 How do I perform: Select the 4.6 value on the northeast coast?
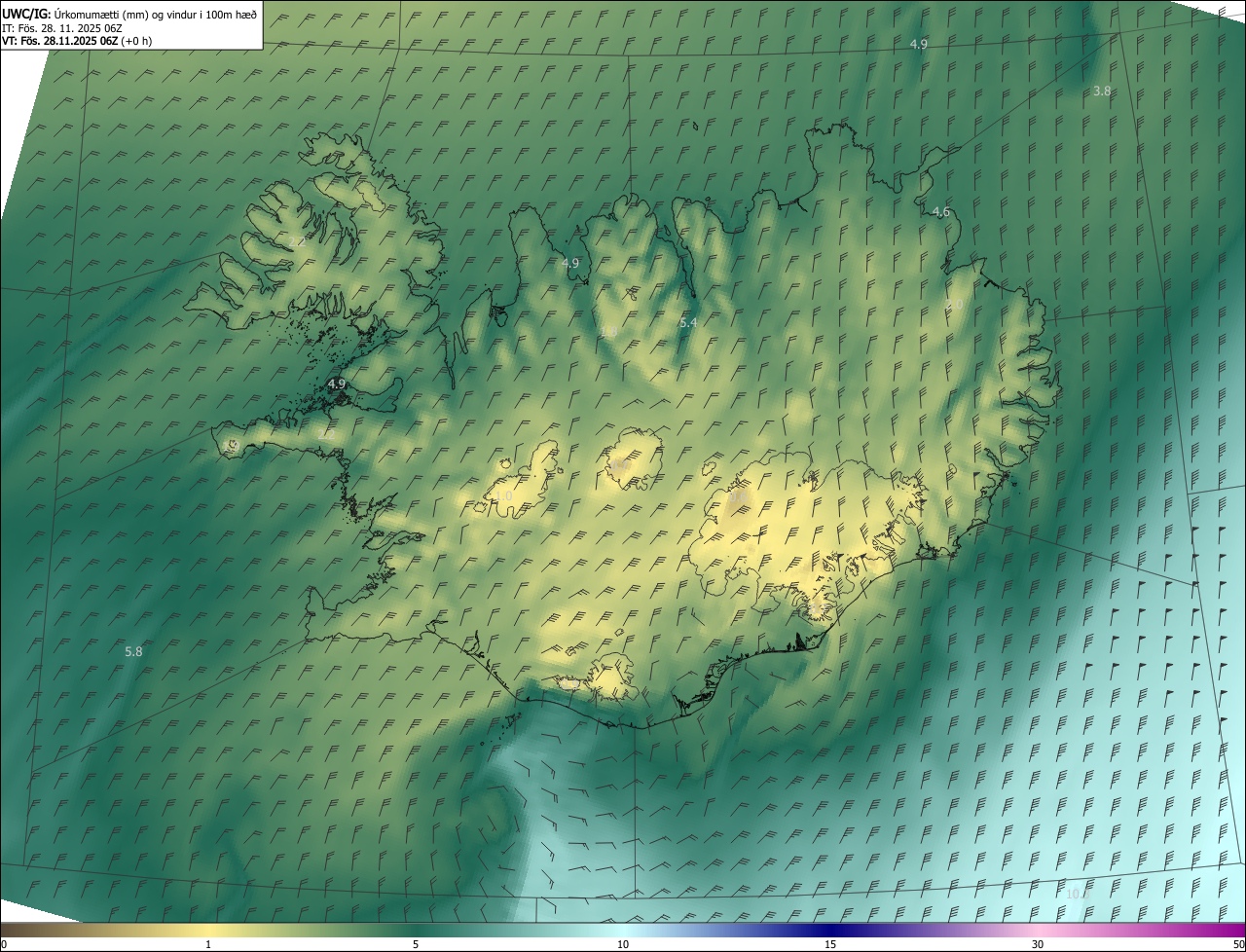pyautogui.click(x=940, y=211)
